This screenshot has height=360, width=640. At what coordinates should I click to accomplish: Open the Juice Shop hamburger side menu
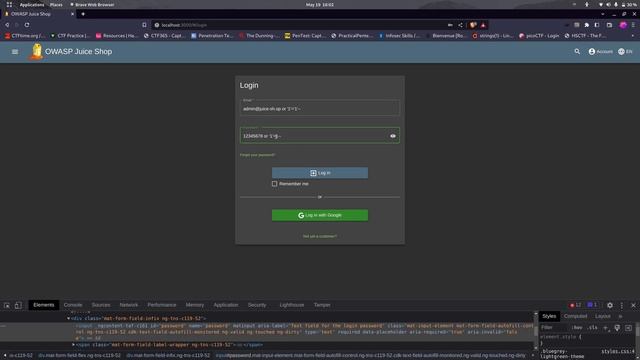point(15,52)
